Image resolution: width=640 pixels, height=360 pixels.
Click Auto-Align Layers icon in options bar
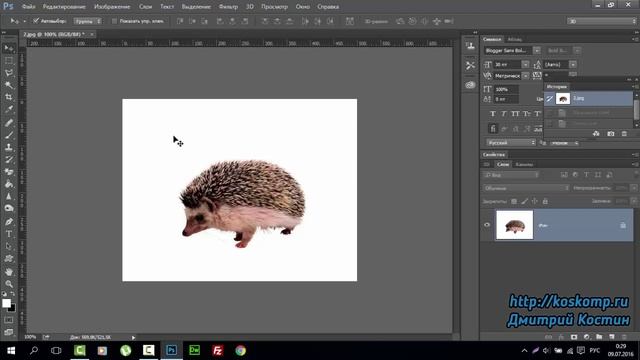[x=350, y=21]
